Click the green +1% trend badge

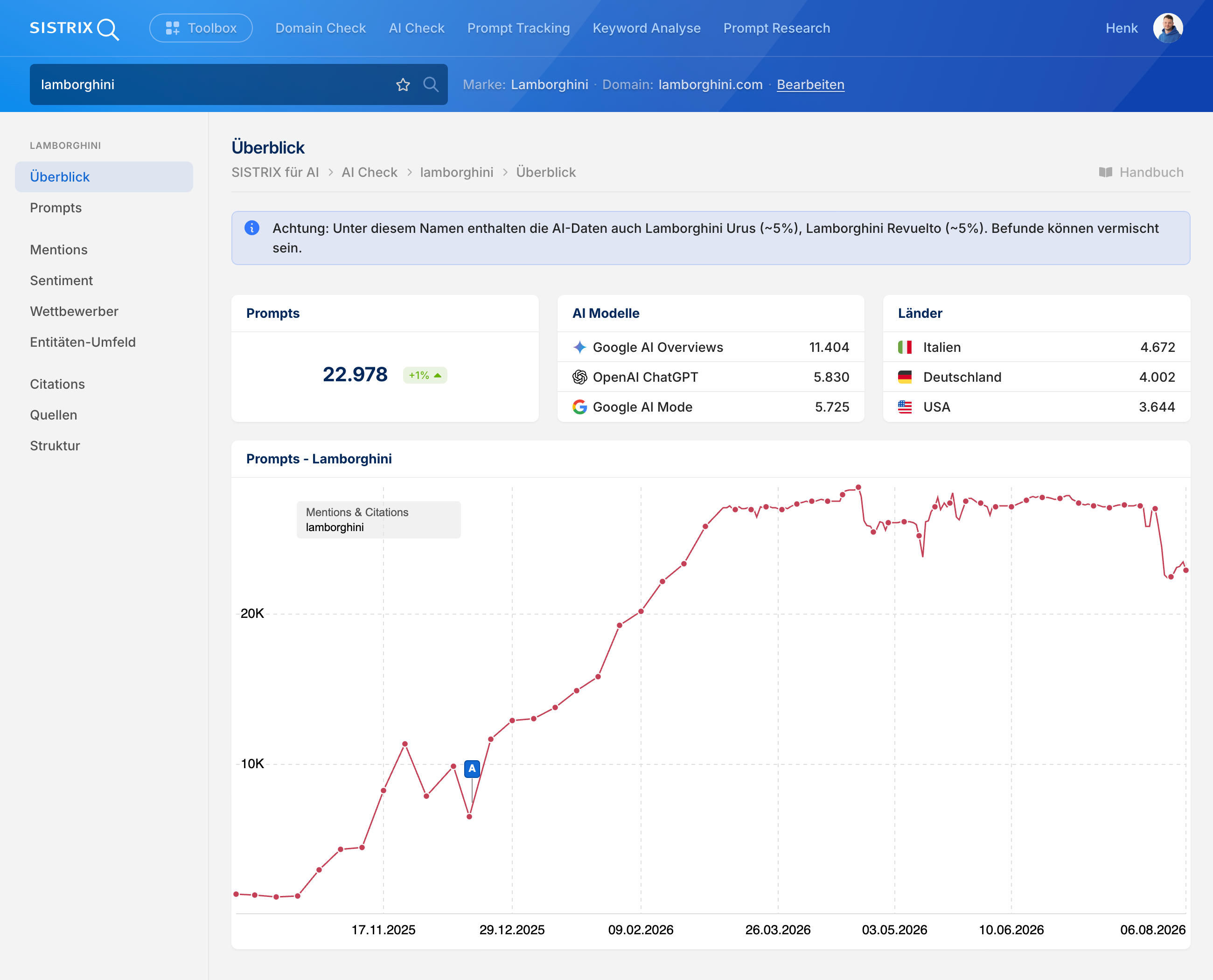(x=425, y=375)
